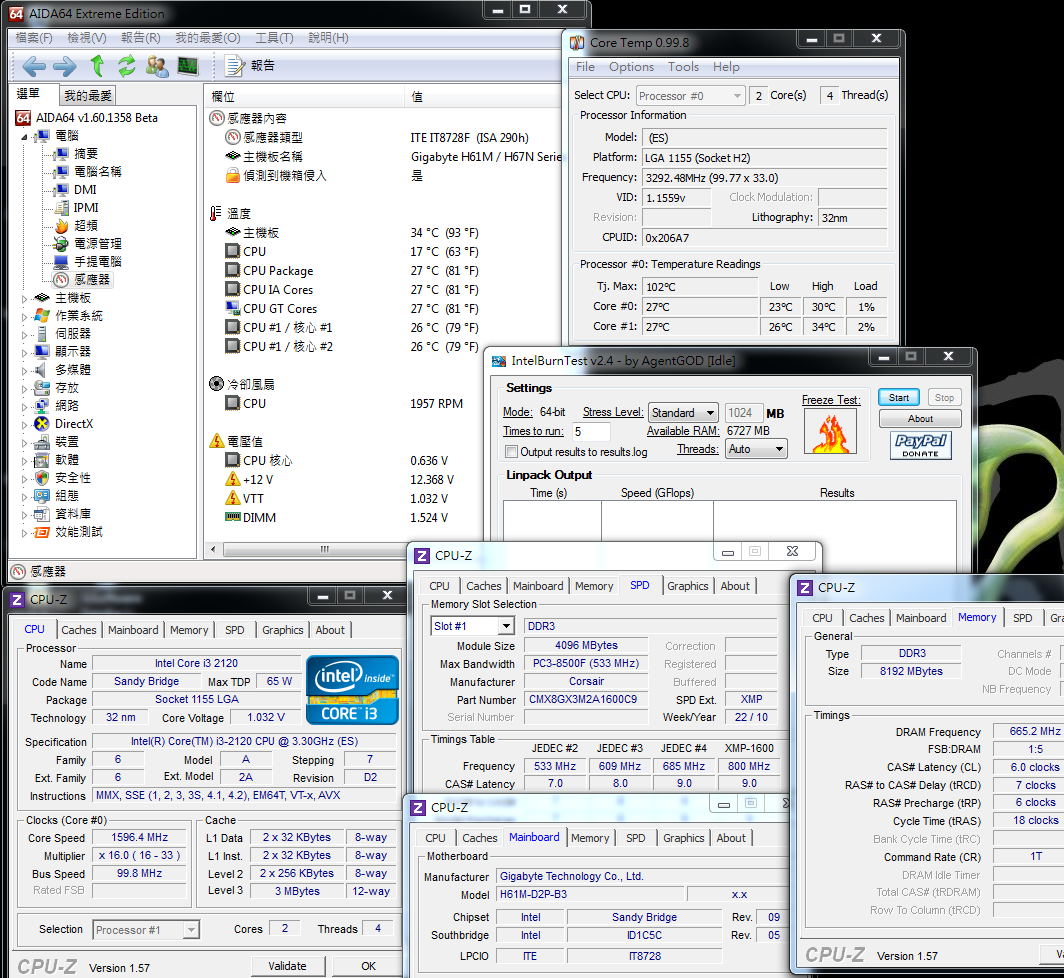Click the Validate button in CPU-Z
Screen dimensions: 1064x978
[x=287, y=966]
